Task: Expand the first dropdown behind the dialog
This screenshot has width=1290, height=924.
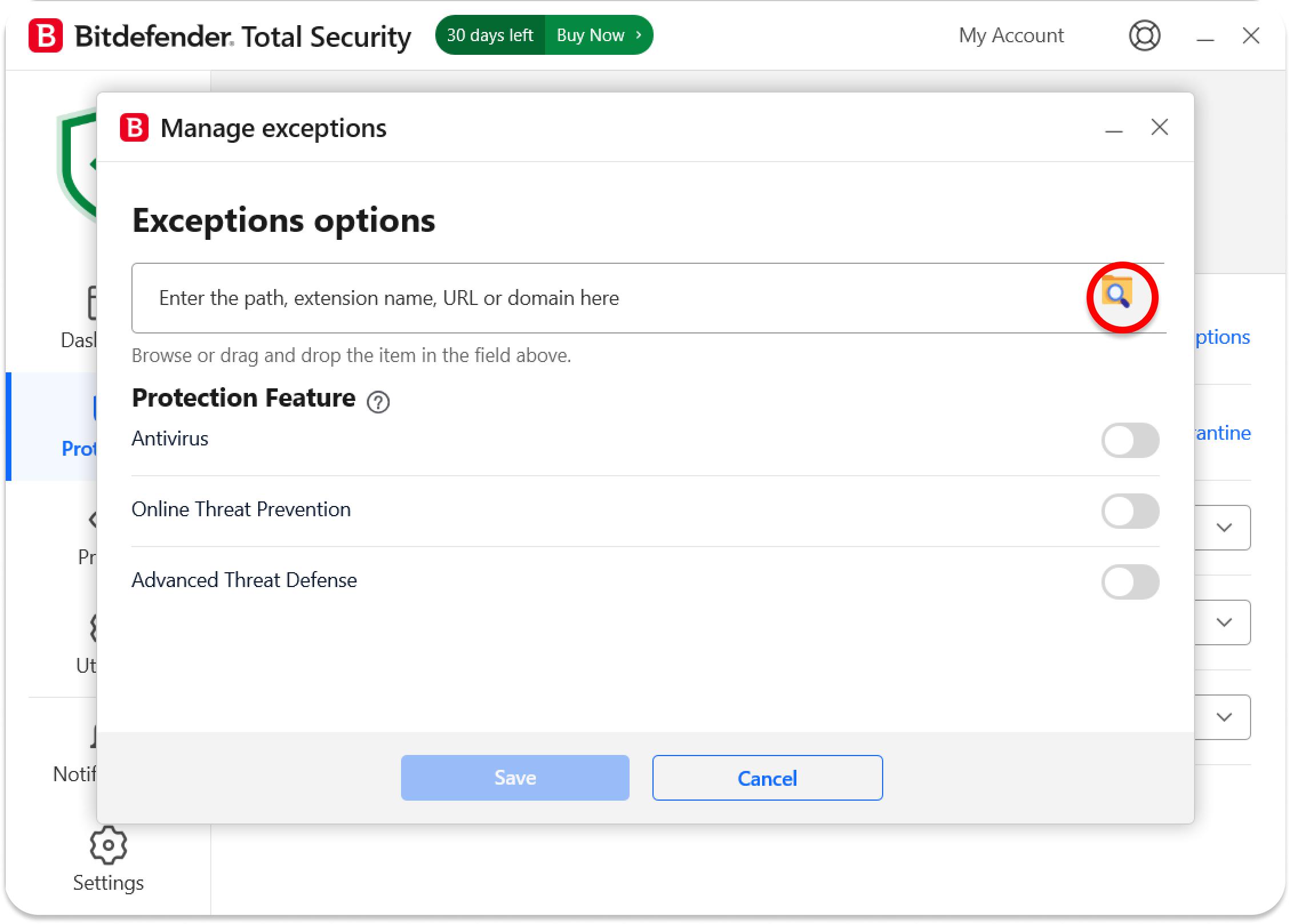Action: click(x=1223, y=527)
